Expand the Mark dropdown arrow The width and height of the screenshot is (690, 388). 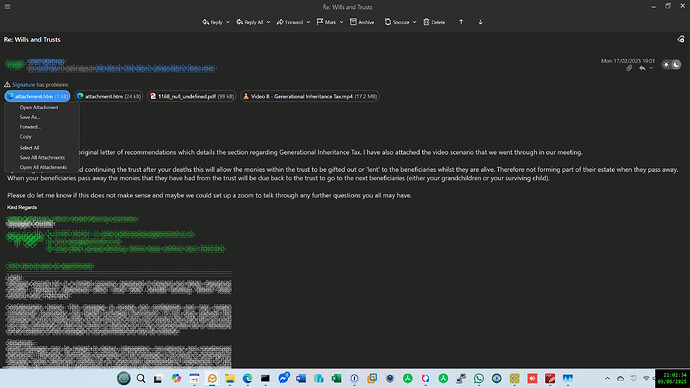point(341,22)
